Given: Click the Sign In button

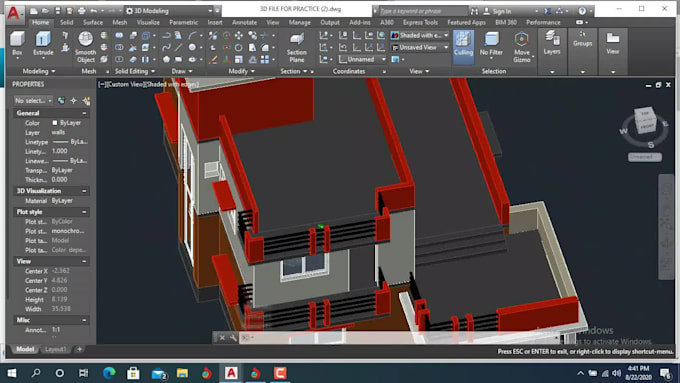Looking at the screenshot, I should (x=497, y=11).
